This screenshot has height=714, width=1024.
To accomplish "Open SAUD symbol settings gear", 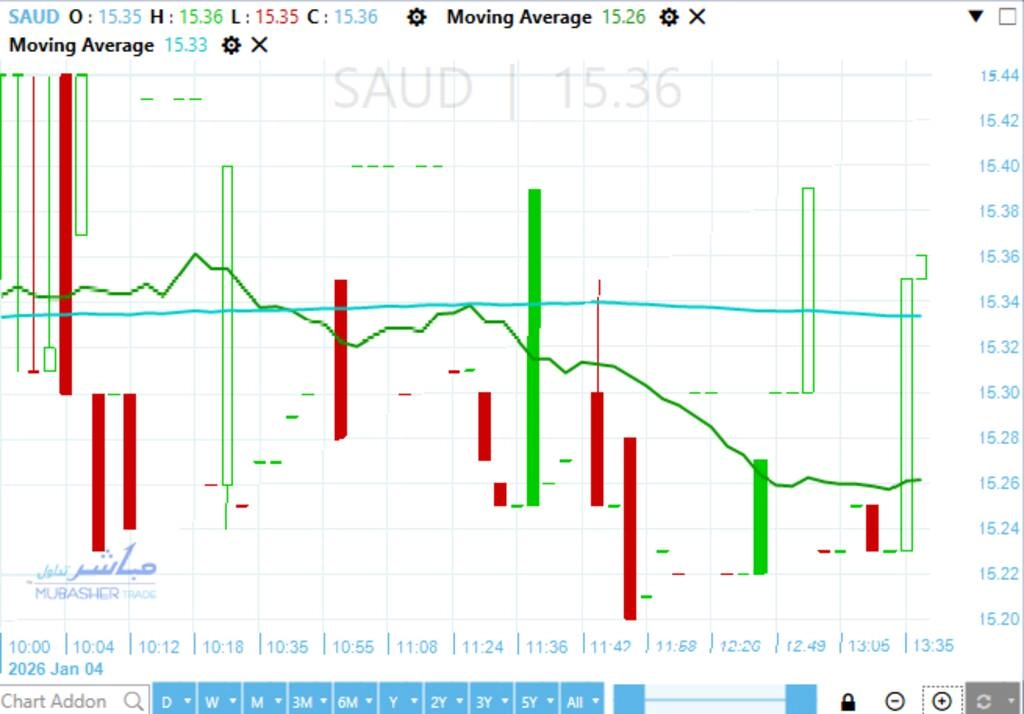I will point(417,18).
